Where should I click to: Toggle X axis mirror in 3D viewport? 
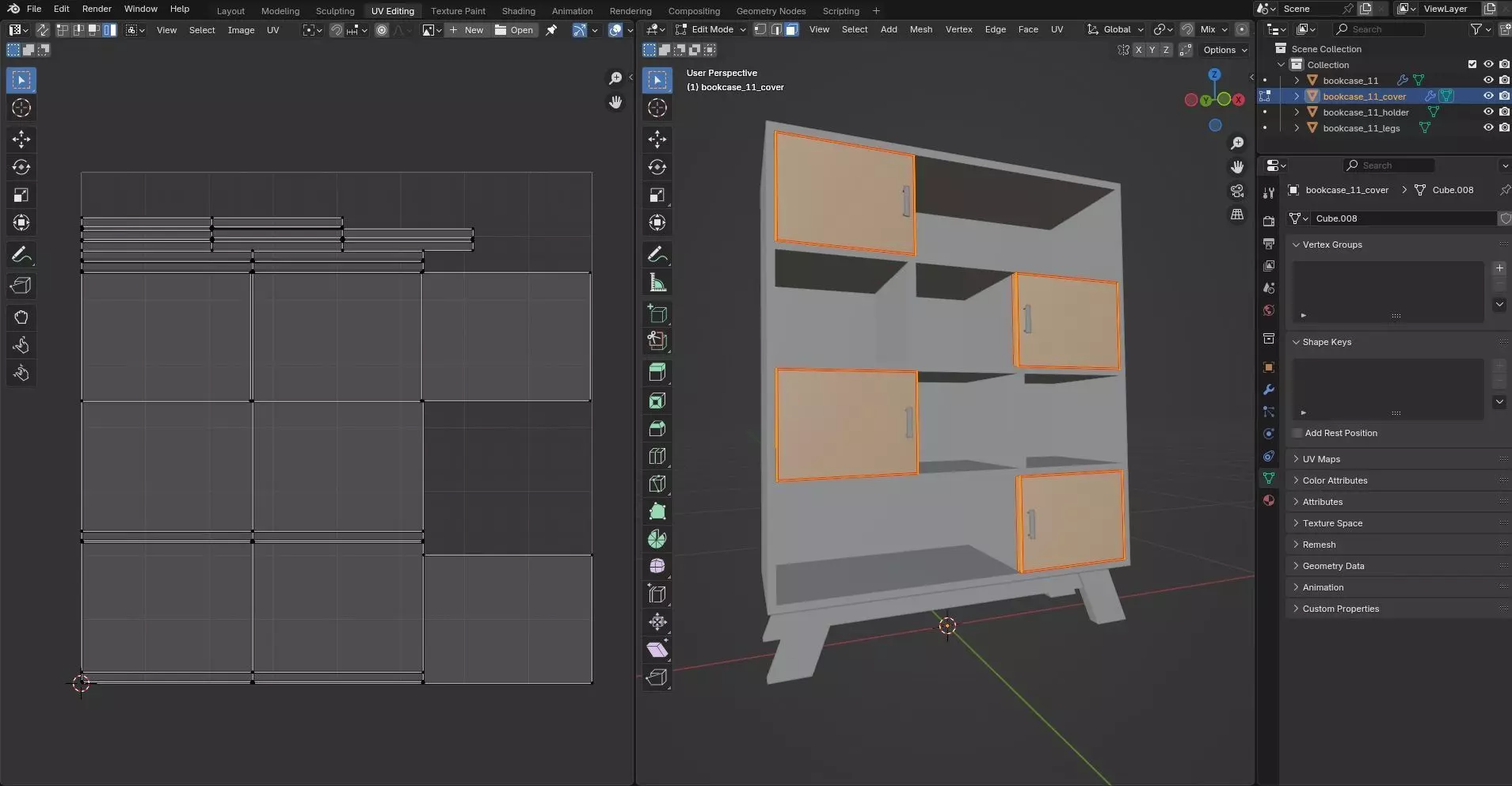coord(1139,50)
